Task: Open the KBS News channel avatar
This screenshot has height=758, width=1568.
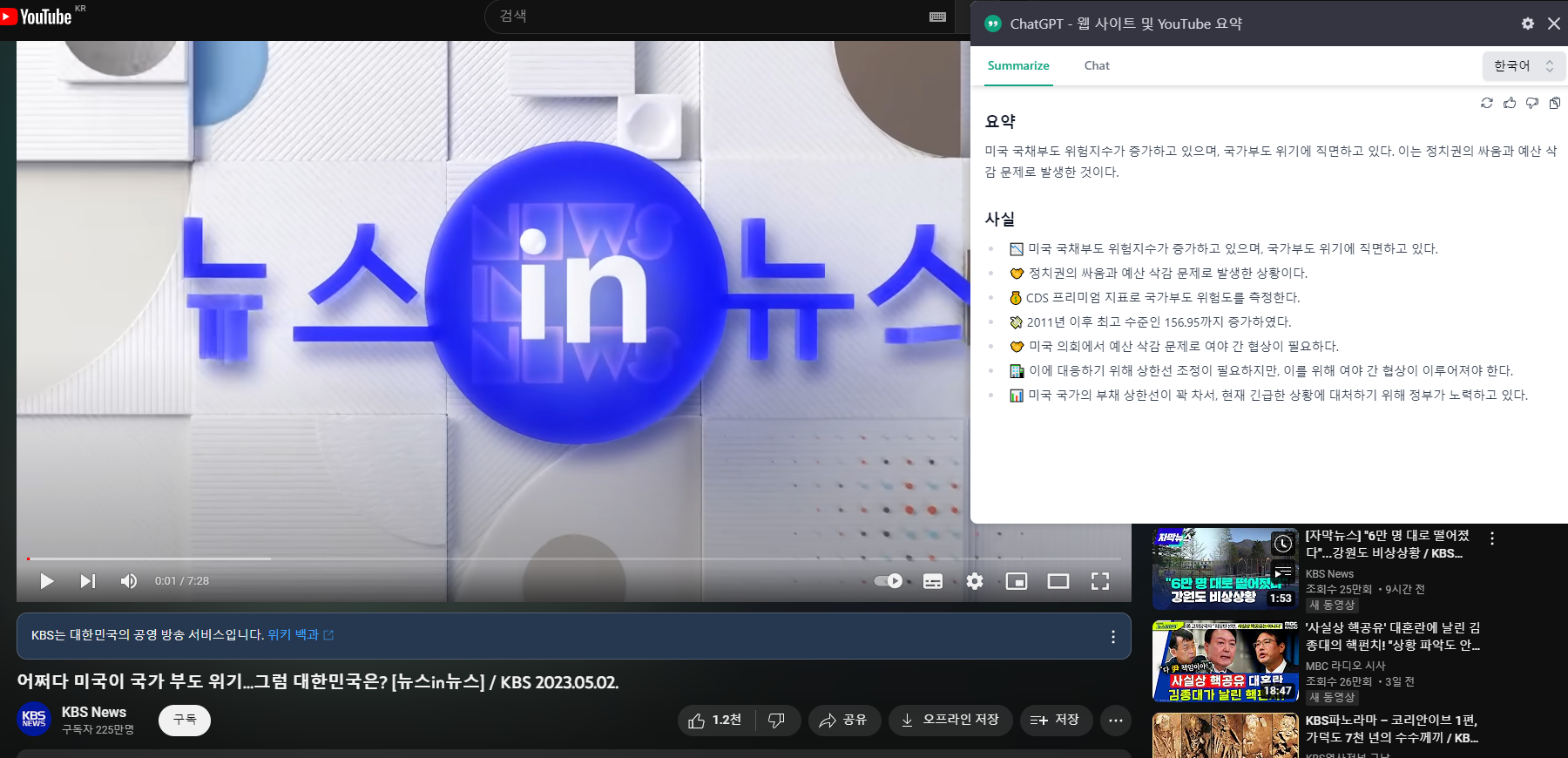Action: click(34, 720)
